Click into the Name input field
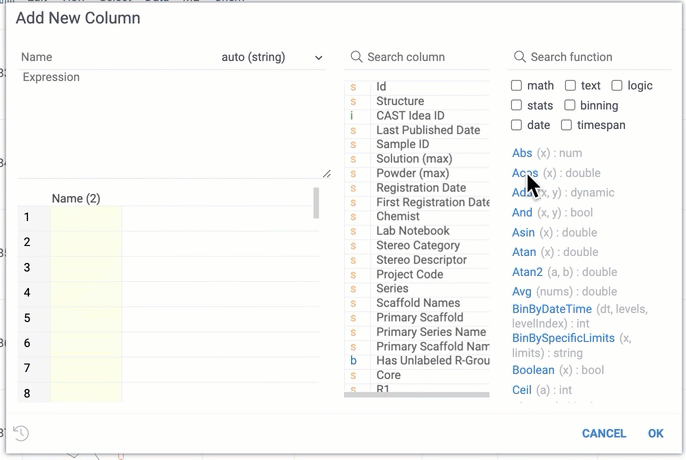Image resolution: width=686 pixels, height=460 pixels. (x=116, y=57)
